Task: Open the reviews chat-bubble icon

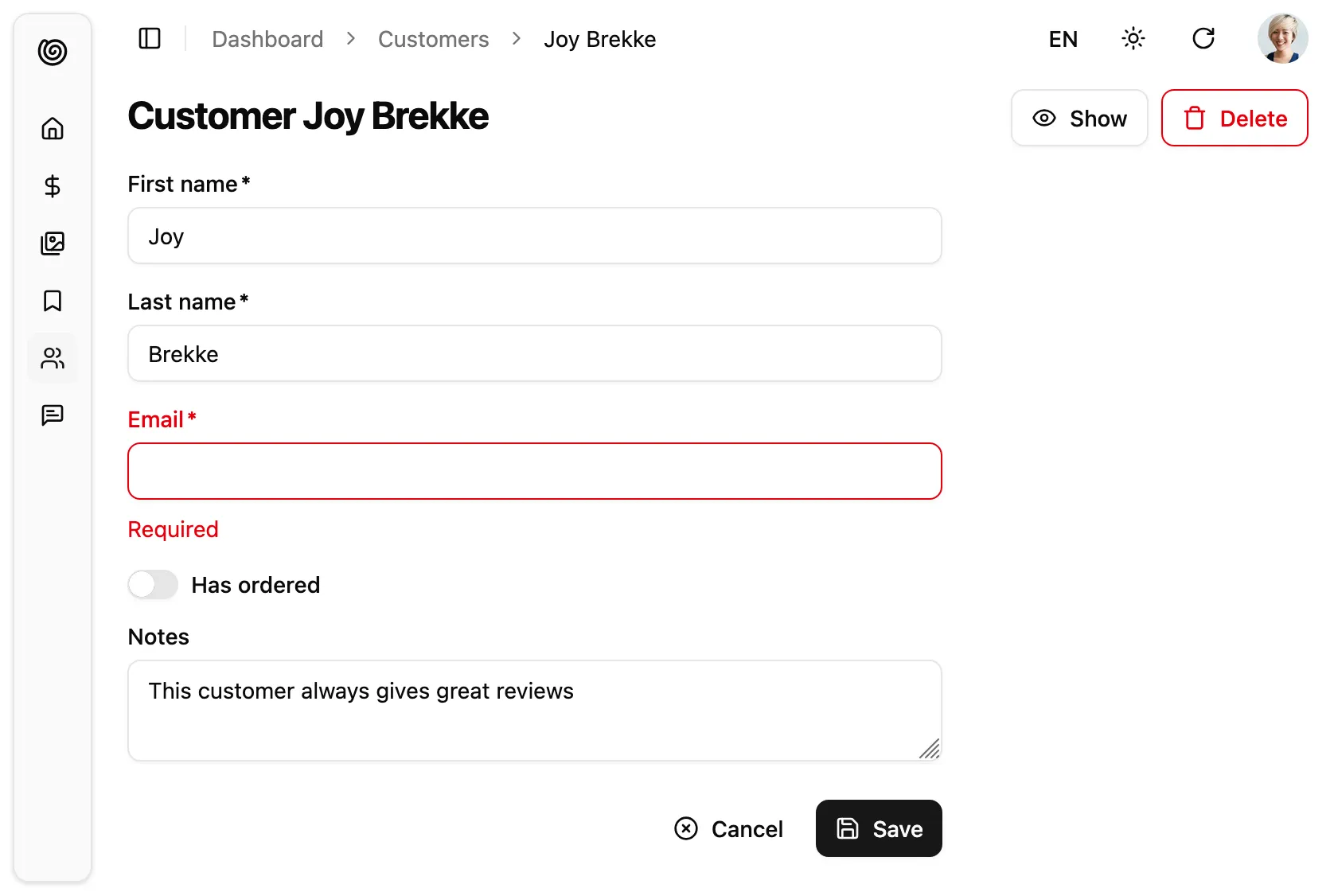Action: pyautogui.click(x=53, y=415)
